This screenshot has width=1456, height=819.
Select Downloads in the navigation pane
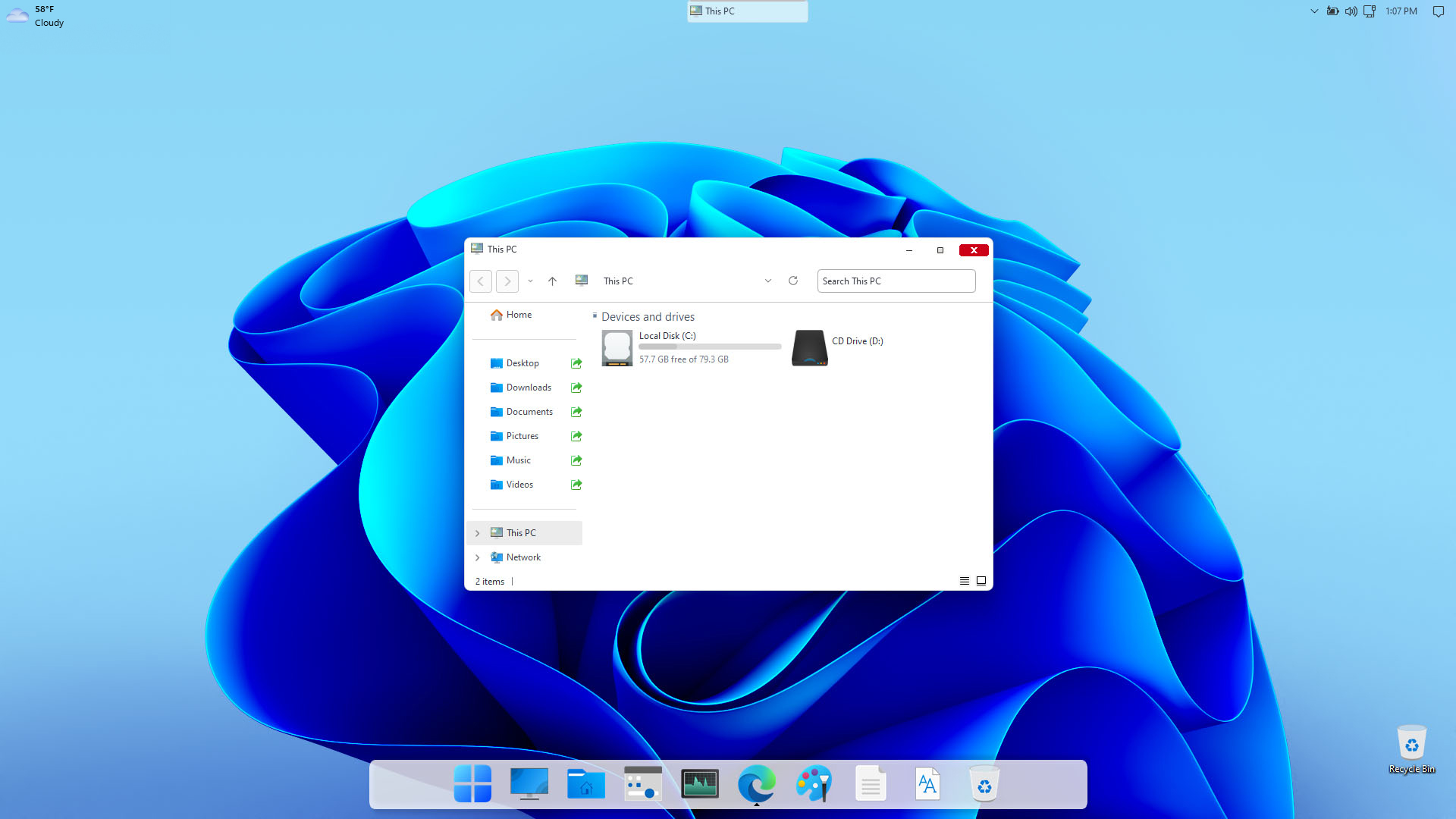529,388
